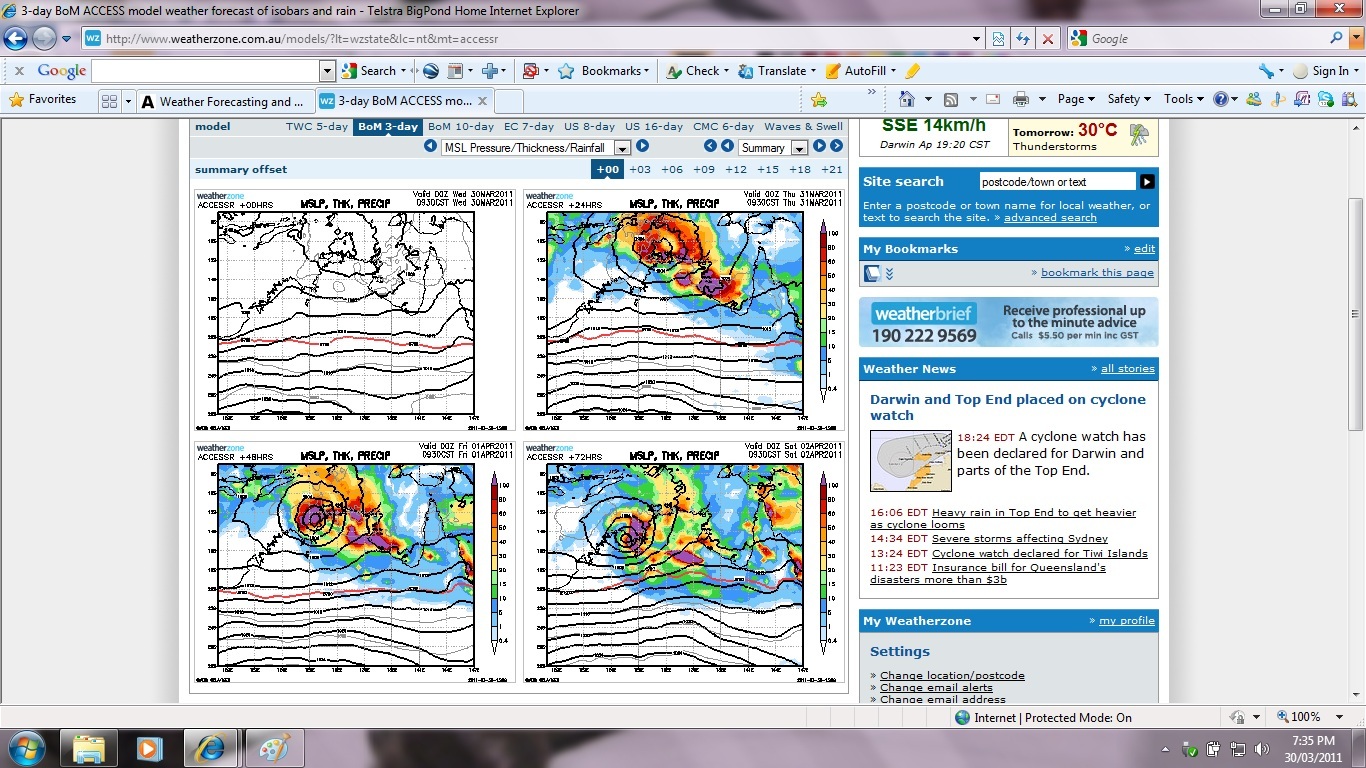The width and height of the screenshot is (1366, 768).
Task: Click the site search go arrow button
Action: (x=1147, y=182)
